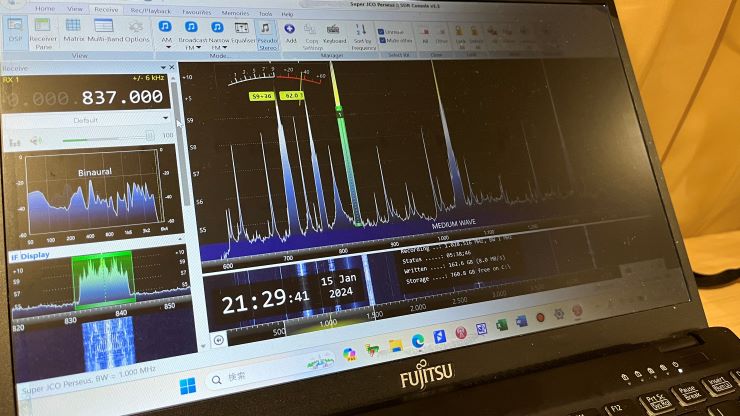This screenshot has height=416, width=740.
Task: Click the 21:29:41 recording clock
Action: [265, 300]
